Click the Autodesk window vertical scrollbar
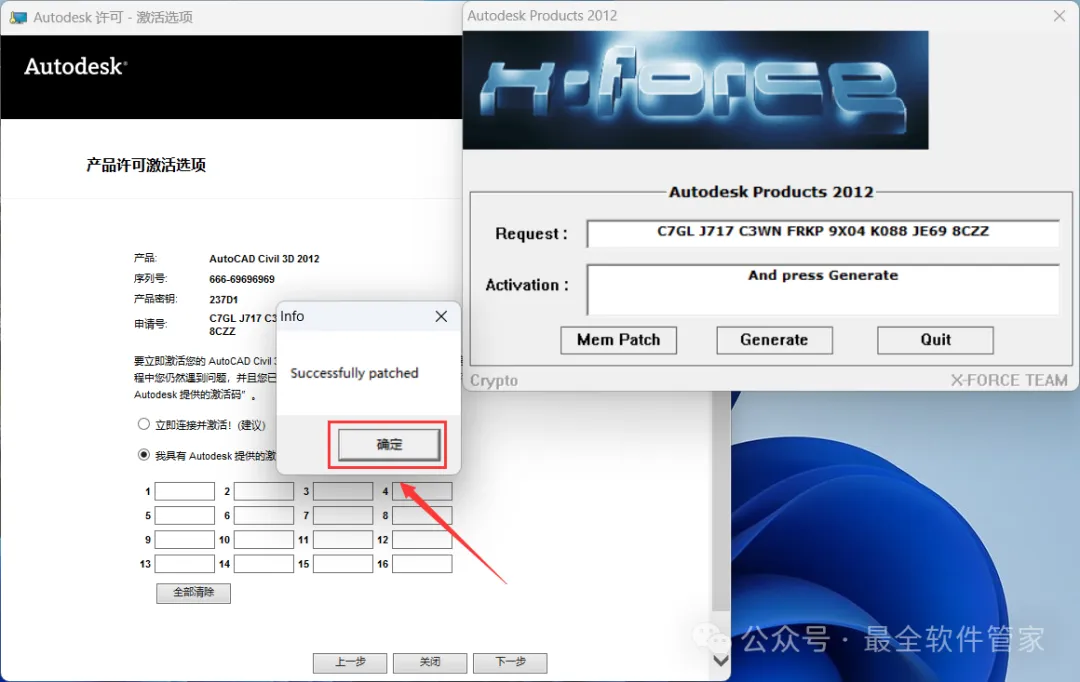This screenshot has height=682, width=1080. tap(720, 503)
